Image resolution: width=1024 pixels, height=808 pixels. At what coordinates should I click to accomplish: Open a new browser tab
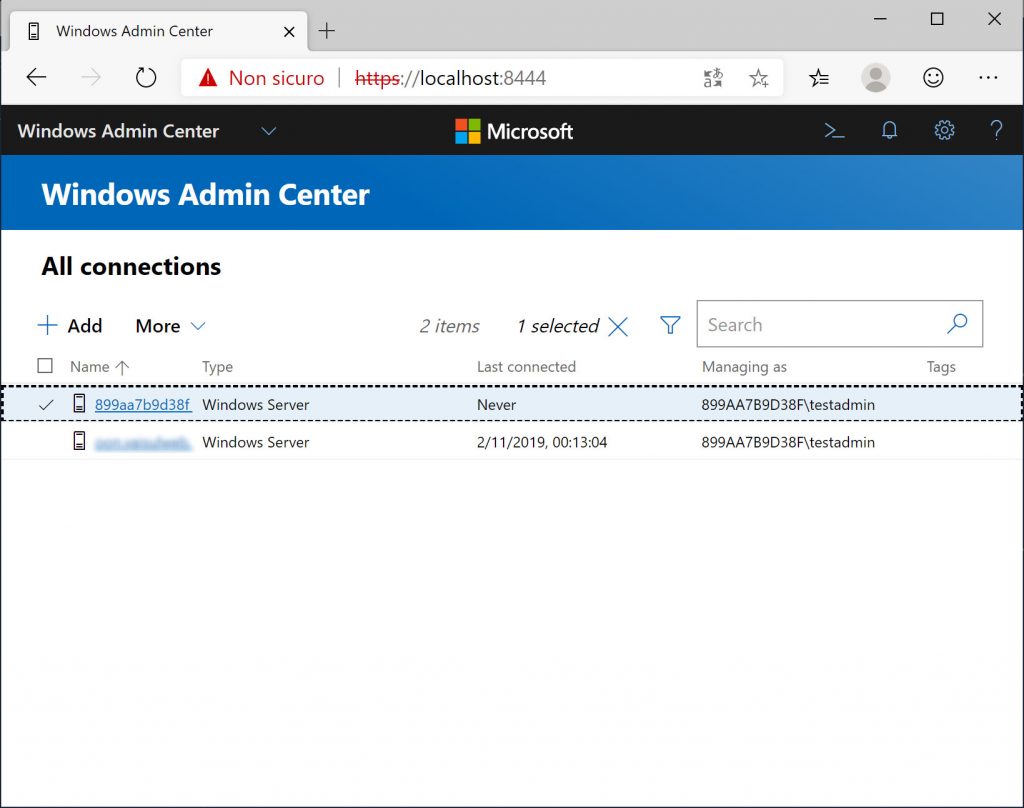tap(327, 31)
